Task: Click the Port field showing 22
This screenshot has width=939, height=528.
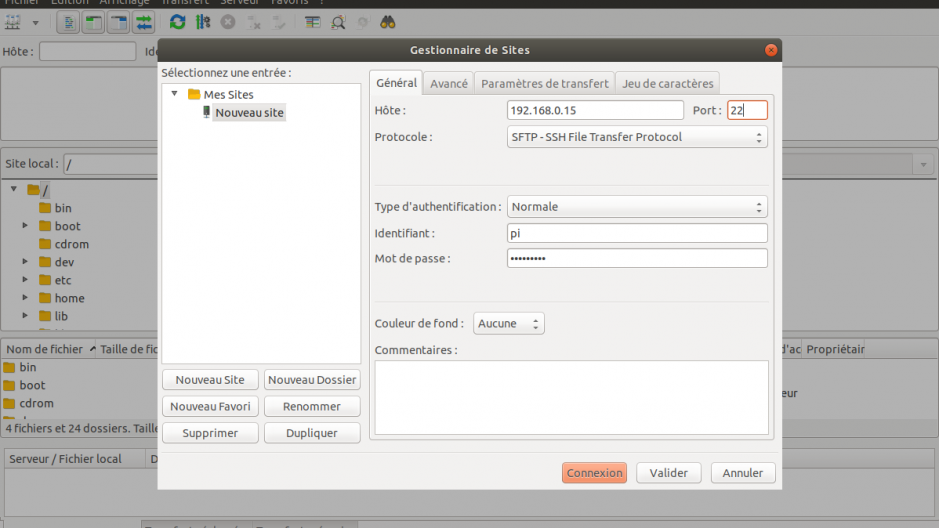Action: pos(747,110)
